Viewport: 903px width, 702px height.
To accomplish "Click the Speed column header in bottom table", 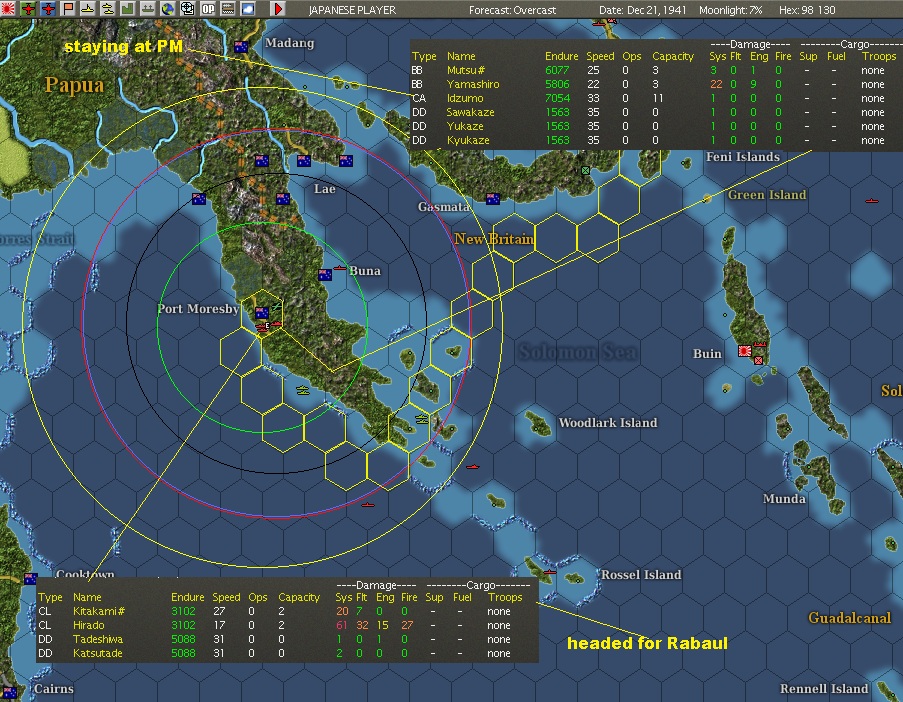I will pos(226,597).
